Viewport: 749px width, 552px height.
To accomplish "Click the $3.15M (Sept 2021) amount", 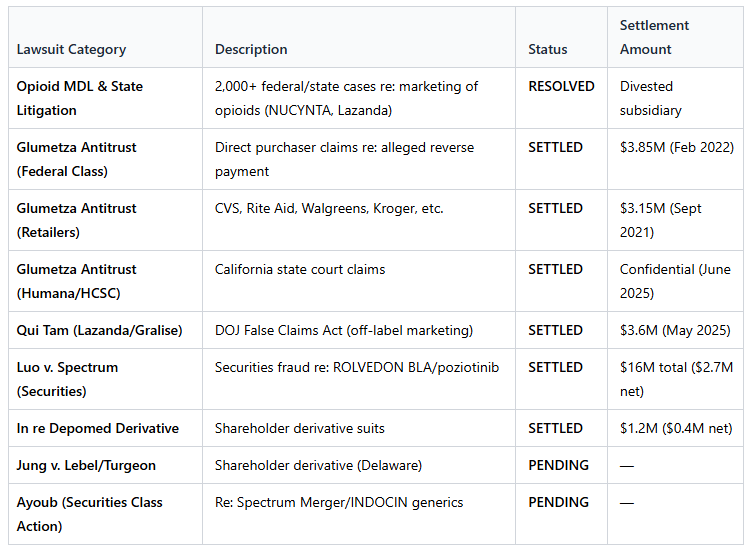I will click(659, 220).
